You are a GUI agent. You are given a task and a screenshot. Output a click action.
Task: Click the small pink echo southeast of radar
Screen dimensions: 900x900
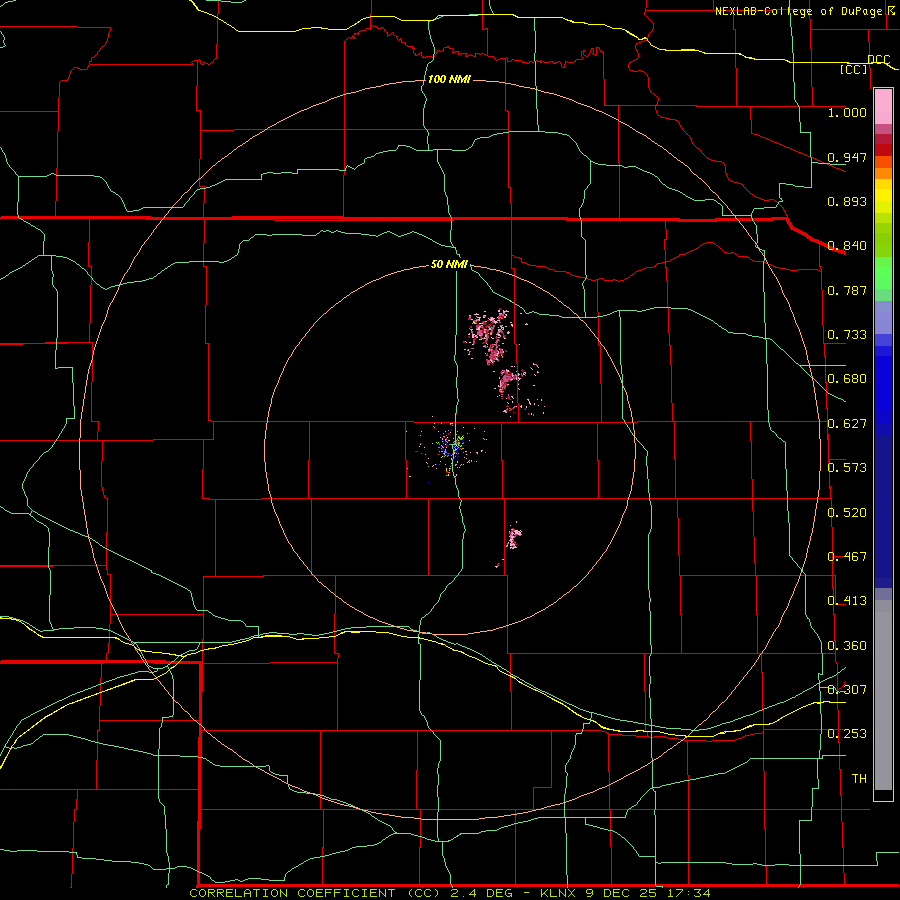[513, 537]
